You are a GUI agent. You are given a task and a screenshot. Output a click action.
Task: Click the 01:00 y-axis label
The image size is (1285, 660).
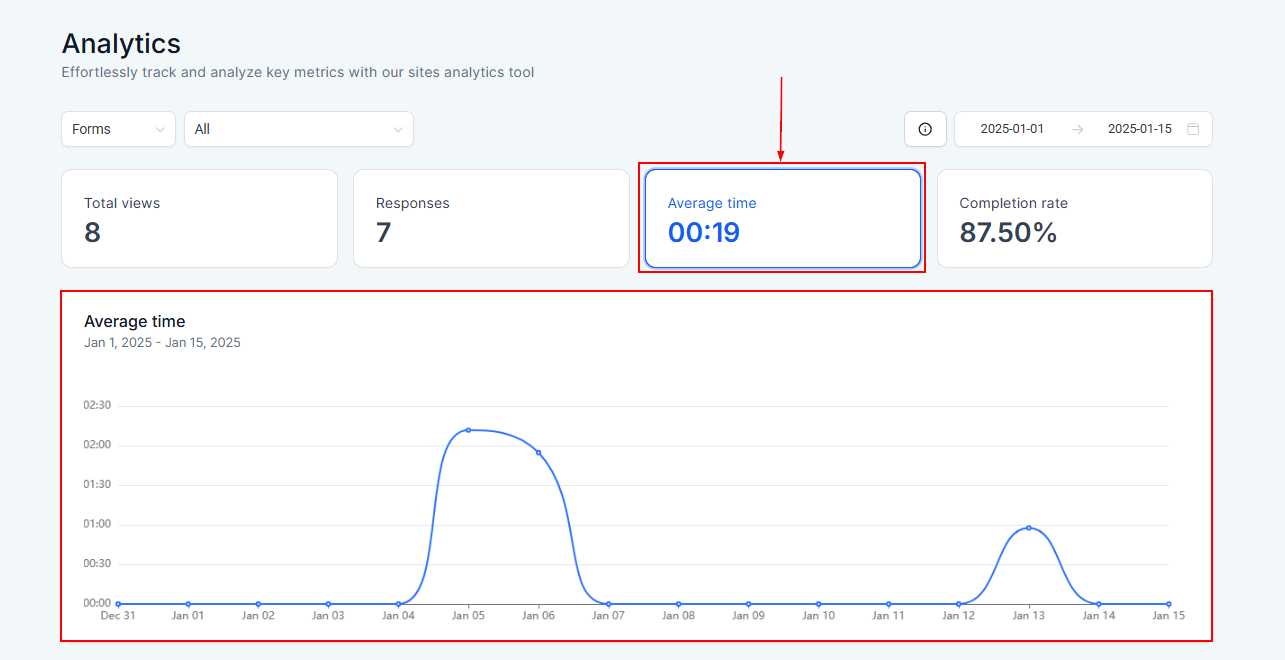tap(97, 524)
